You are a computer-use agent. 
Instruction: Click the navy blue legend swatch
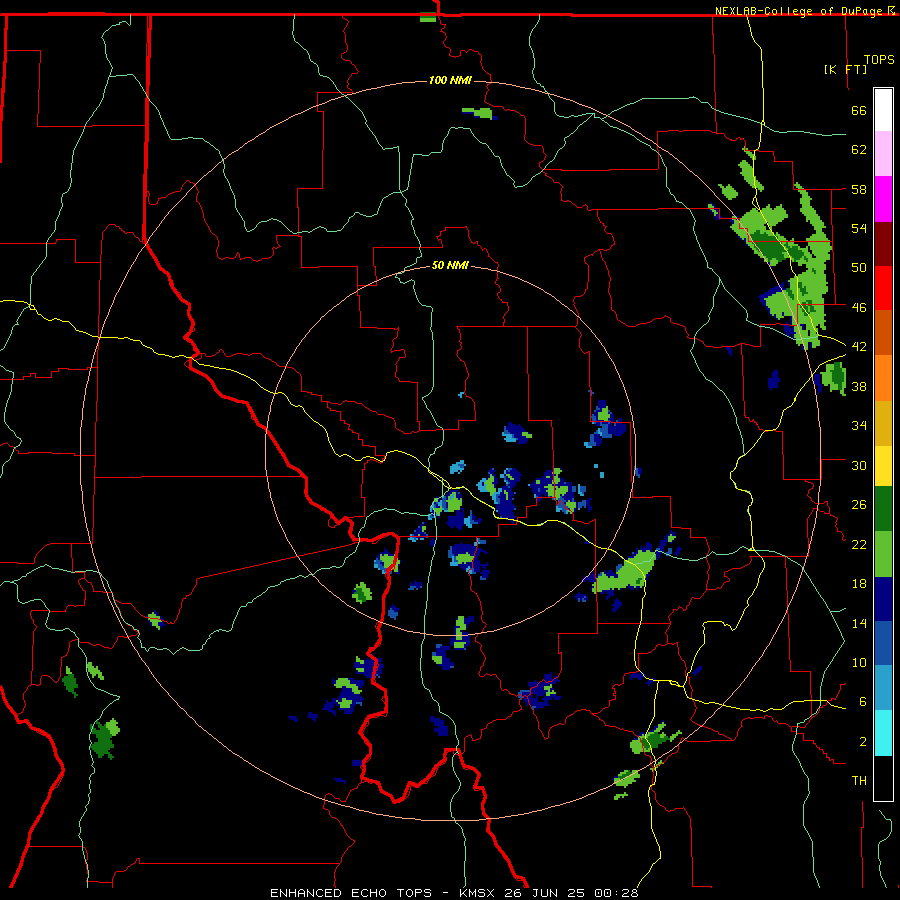point(883,599)
